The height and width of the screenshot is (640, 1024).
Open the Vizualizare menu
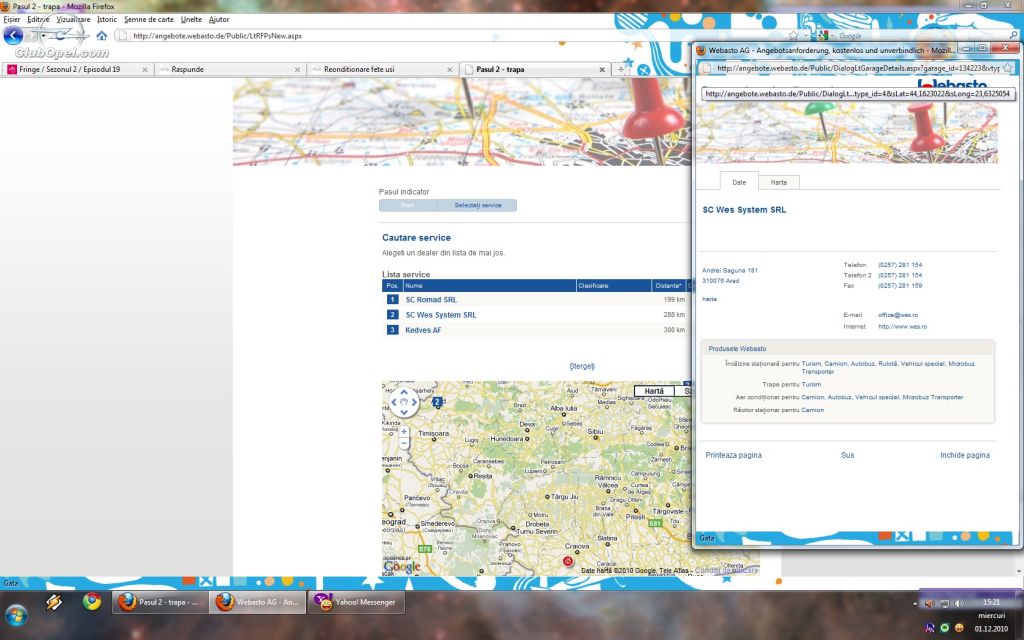click(73, 20)
